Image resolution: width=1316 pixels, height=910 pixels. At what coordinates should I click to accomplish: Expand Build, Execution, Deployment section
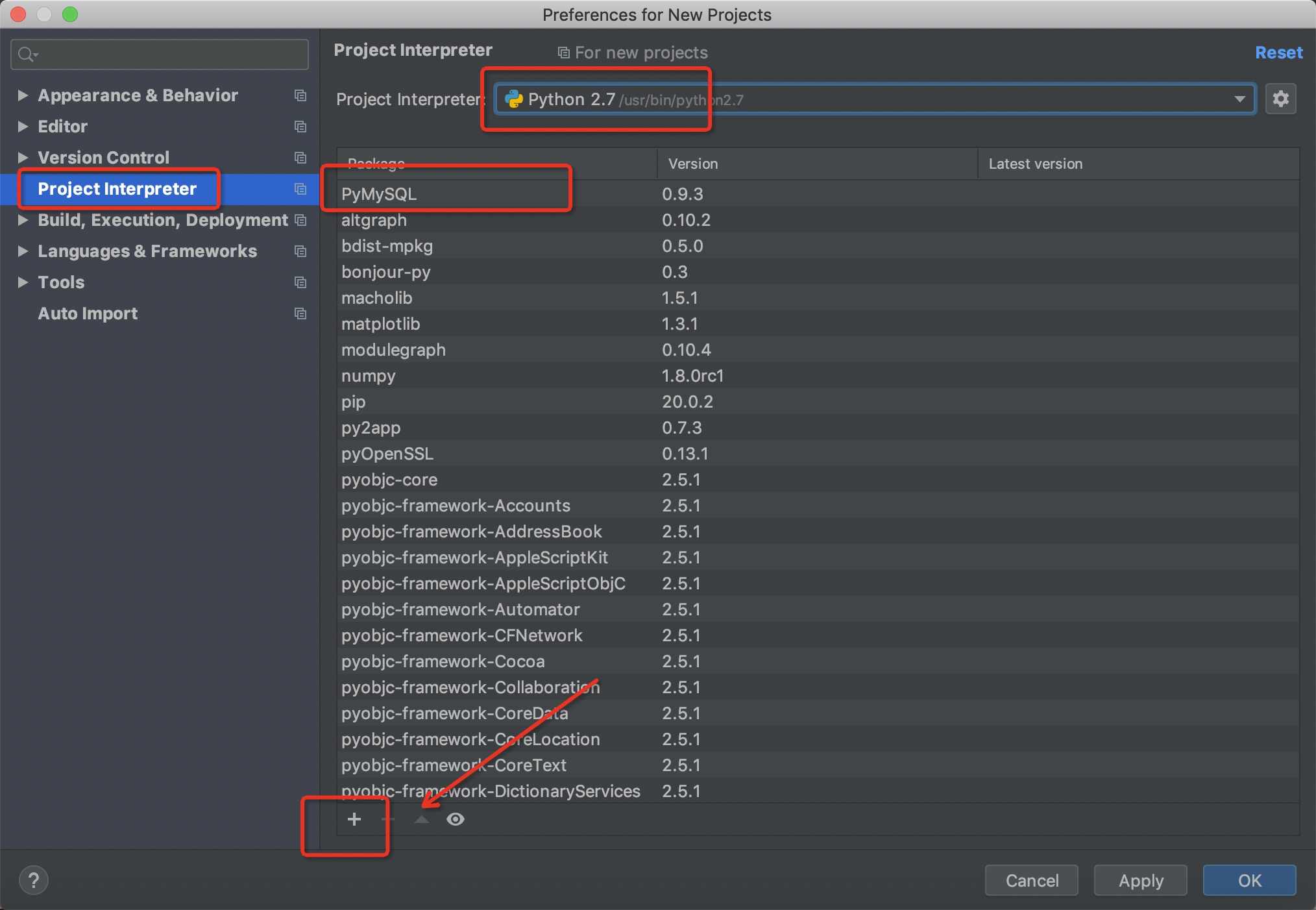(x=23, y=220)
